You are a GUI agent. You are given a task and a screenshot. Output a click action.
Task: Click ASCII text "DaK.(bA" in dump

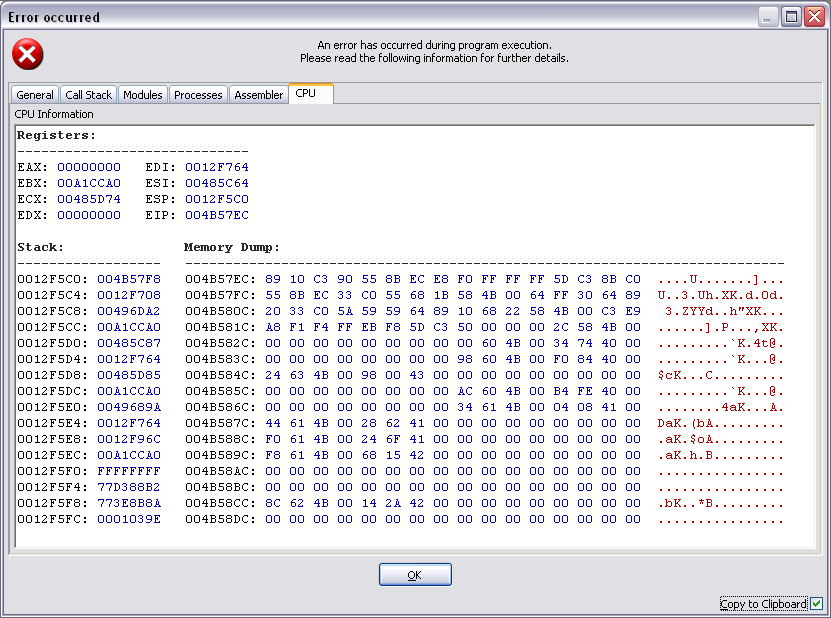[x=685, y=423]
